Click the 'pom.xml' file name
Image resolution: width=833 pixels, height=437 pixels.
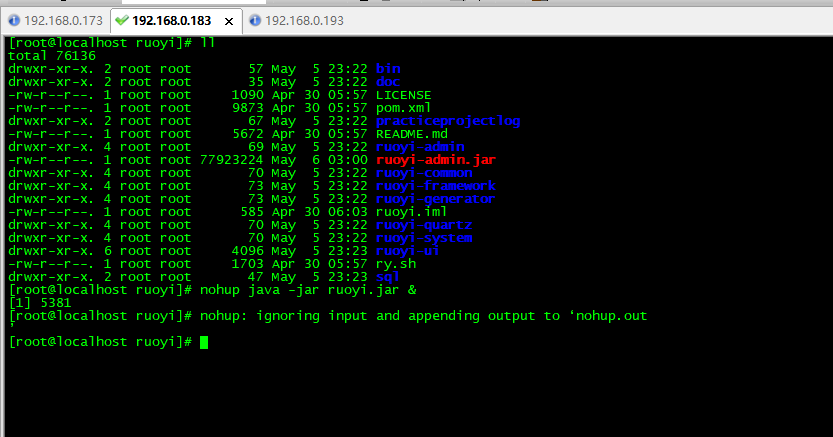[403, 108]
